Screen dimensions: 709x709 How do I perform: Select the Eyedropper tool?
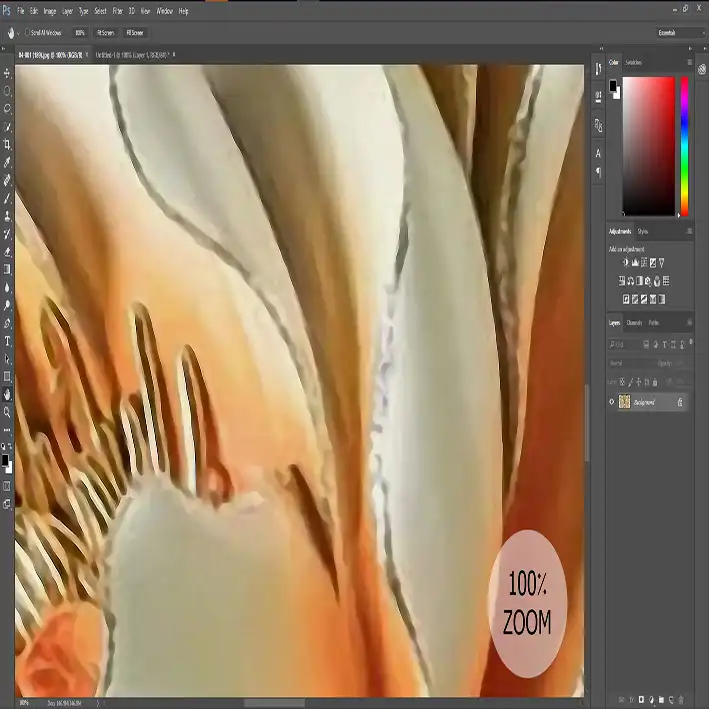(7, 162)
